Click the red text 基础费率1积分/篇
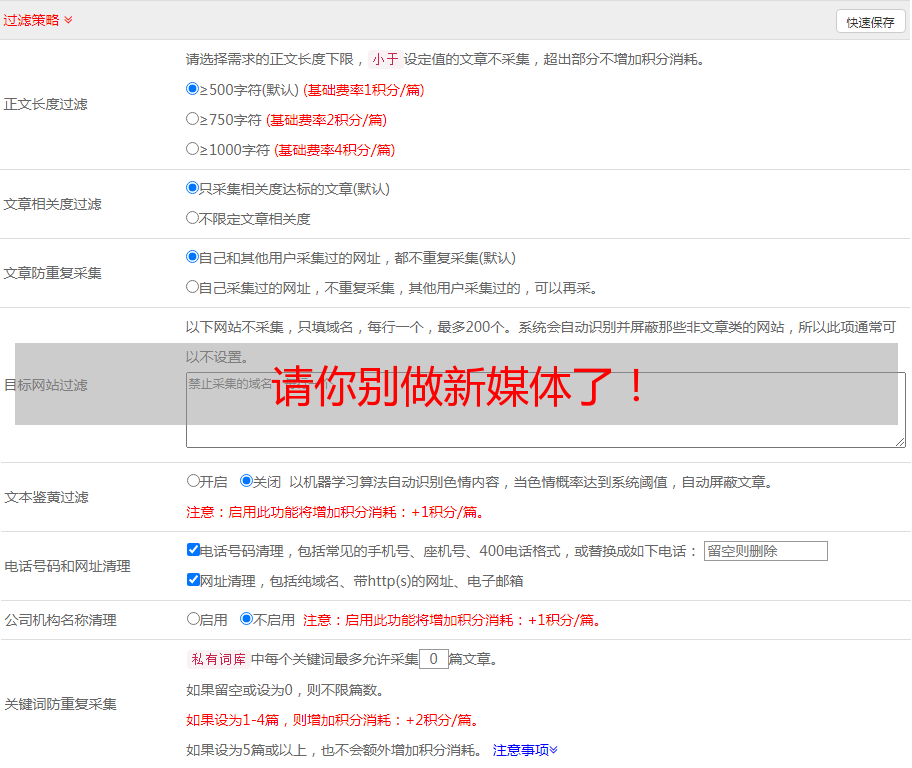Screen dimensions: 912x768 click(x=364, y=90)
